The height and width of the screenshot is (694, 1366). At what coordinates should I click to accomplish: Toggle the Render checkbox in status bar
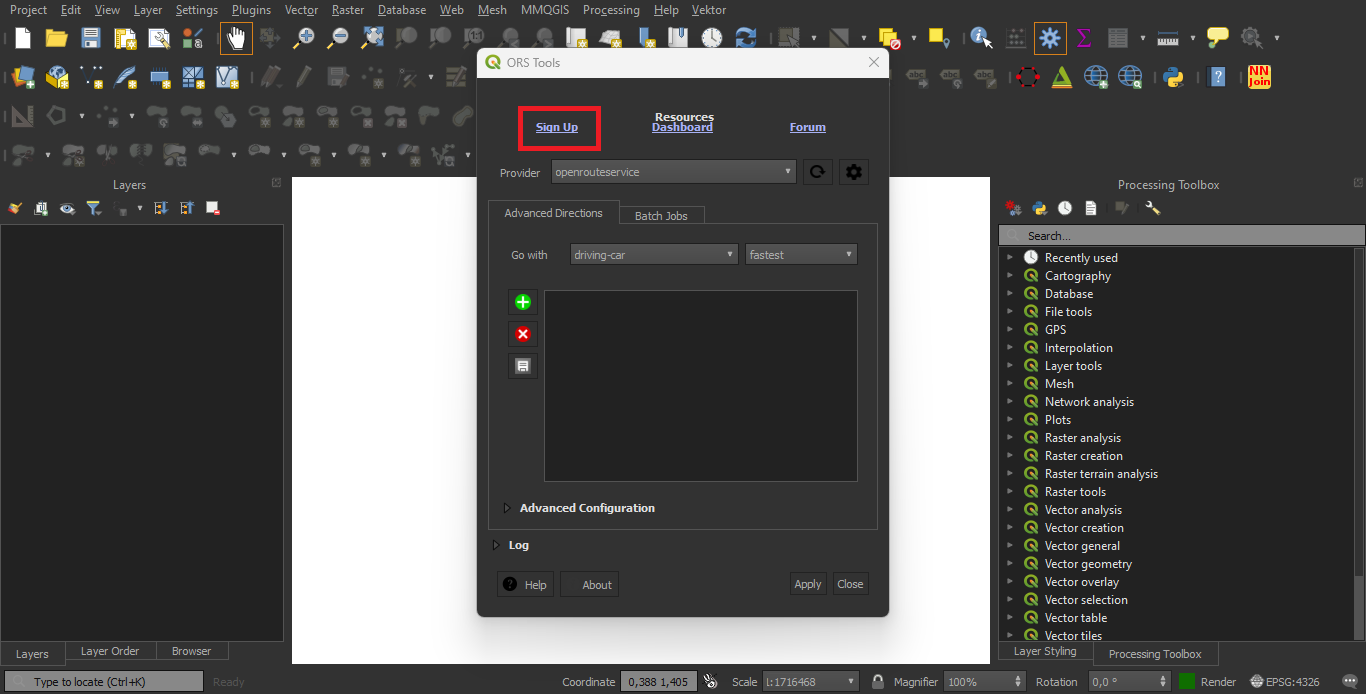1187,682
